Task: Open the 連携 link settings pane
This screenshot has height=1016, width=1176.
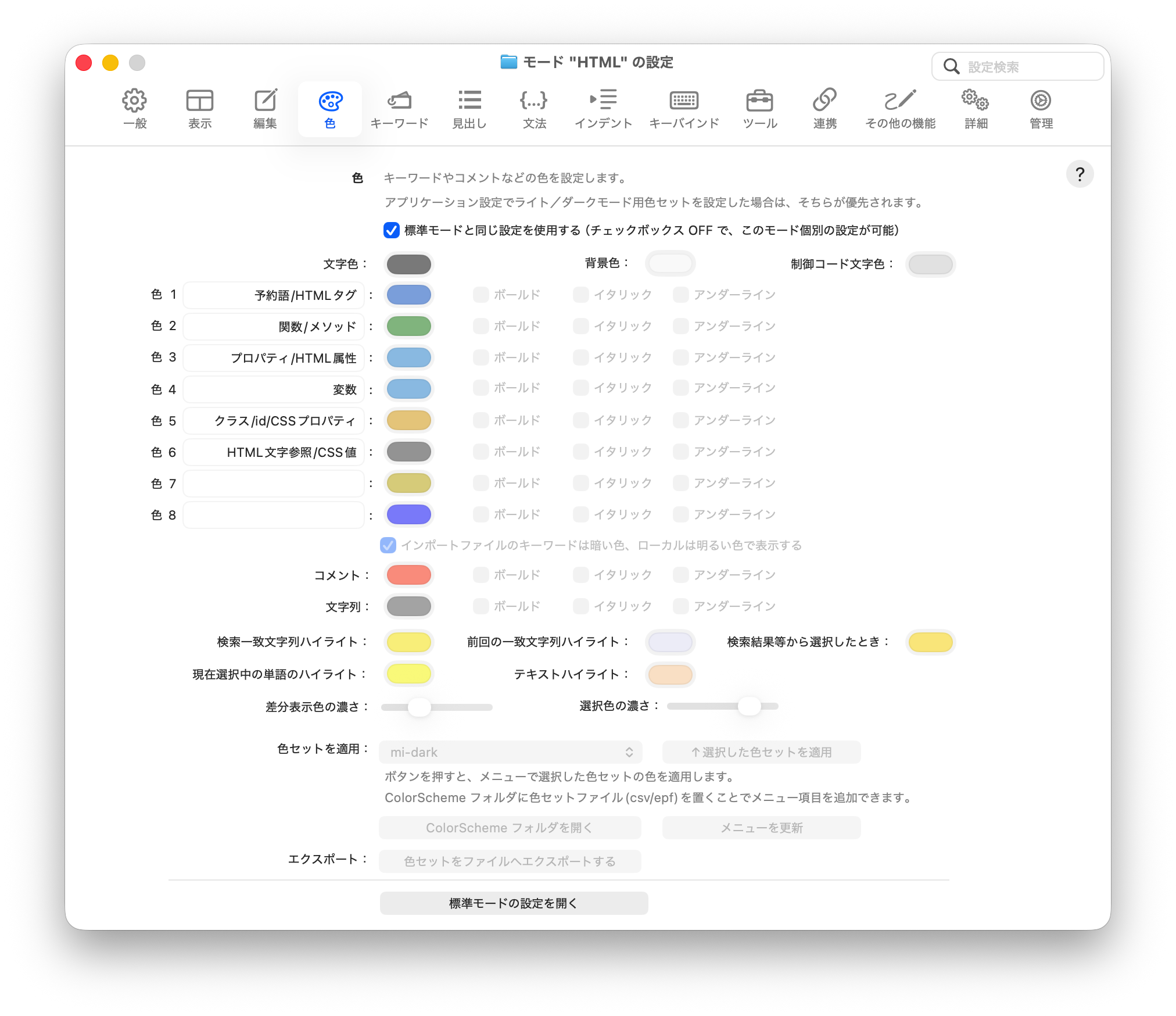Action: tap(824, 109)
